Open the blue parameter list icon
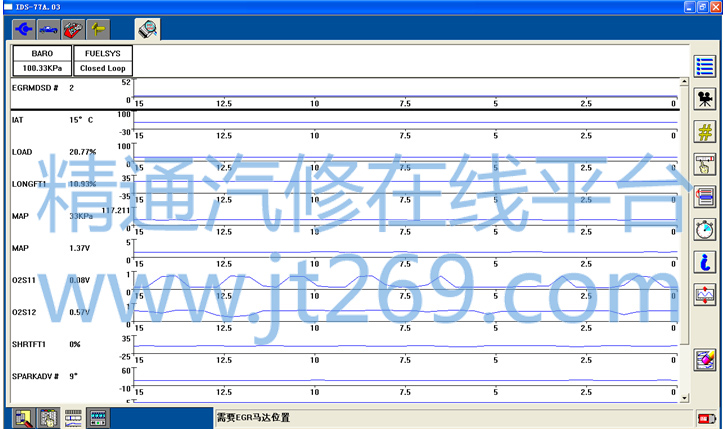This screenshot has height=429, width=725. tap(705, 67)
